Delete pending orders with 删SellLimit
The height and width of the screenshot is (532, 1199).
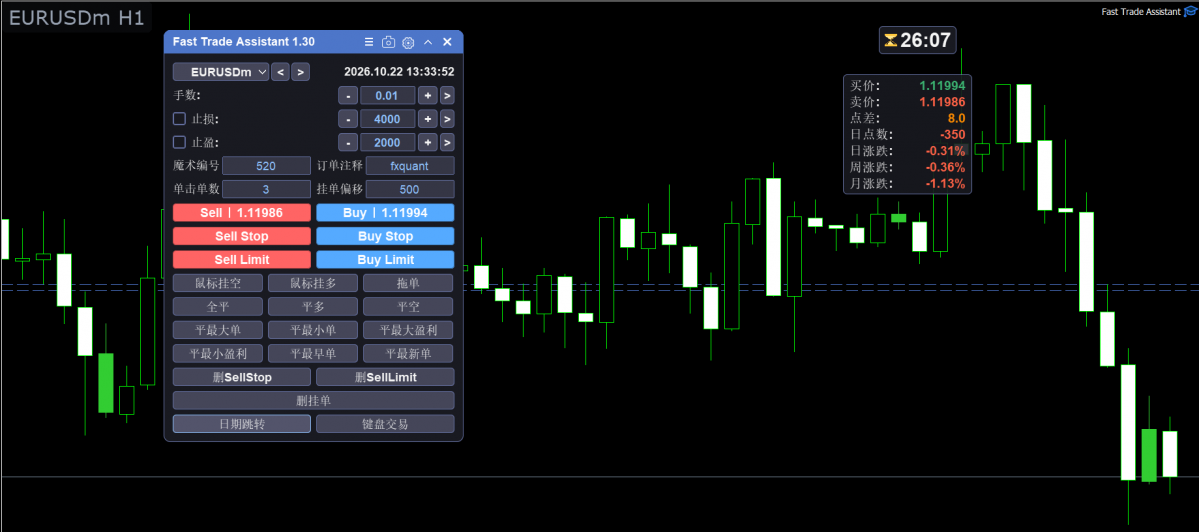point(385,377)
